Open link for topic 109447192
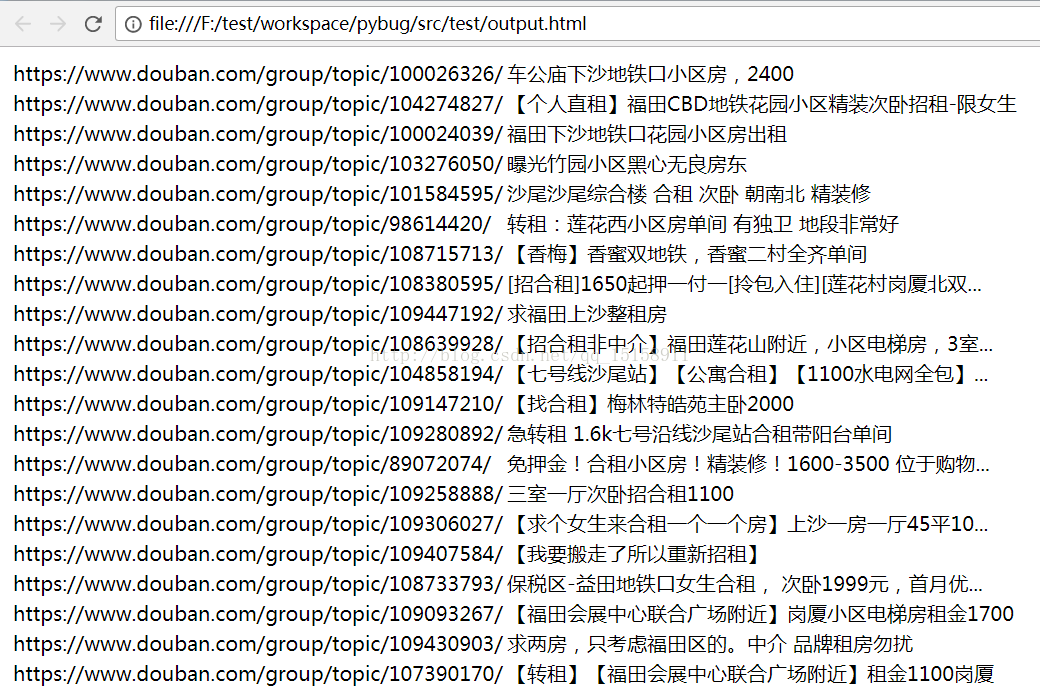Viewport: 1040px width, 688px height. click(x=258, y=314)
